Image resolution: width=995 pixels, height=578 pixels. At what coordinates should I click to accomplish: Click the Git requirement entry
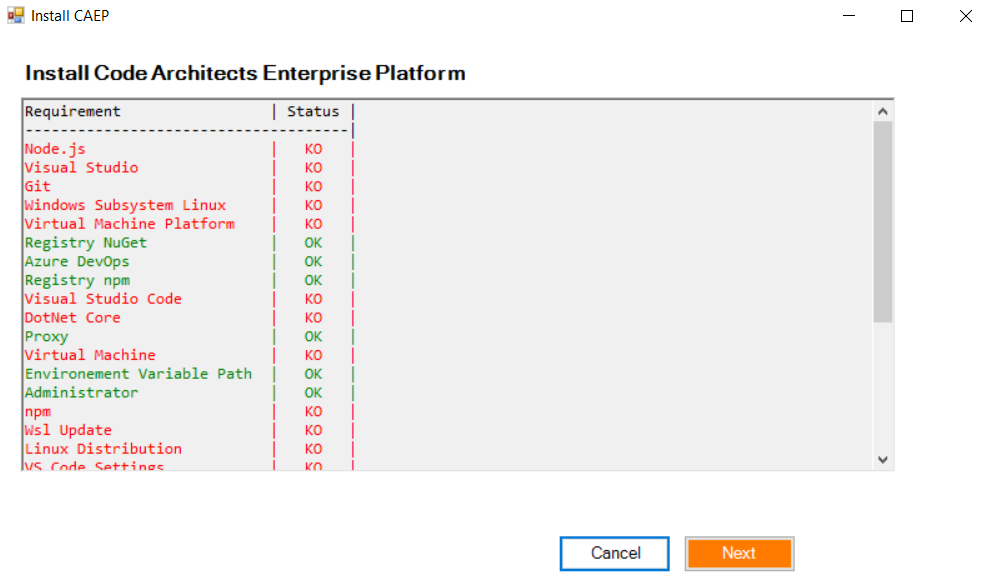(38, 186)
